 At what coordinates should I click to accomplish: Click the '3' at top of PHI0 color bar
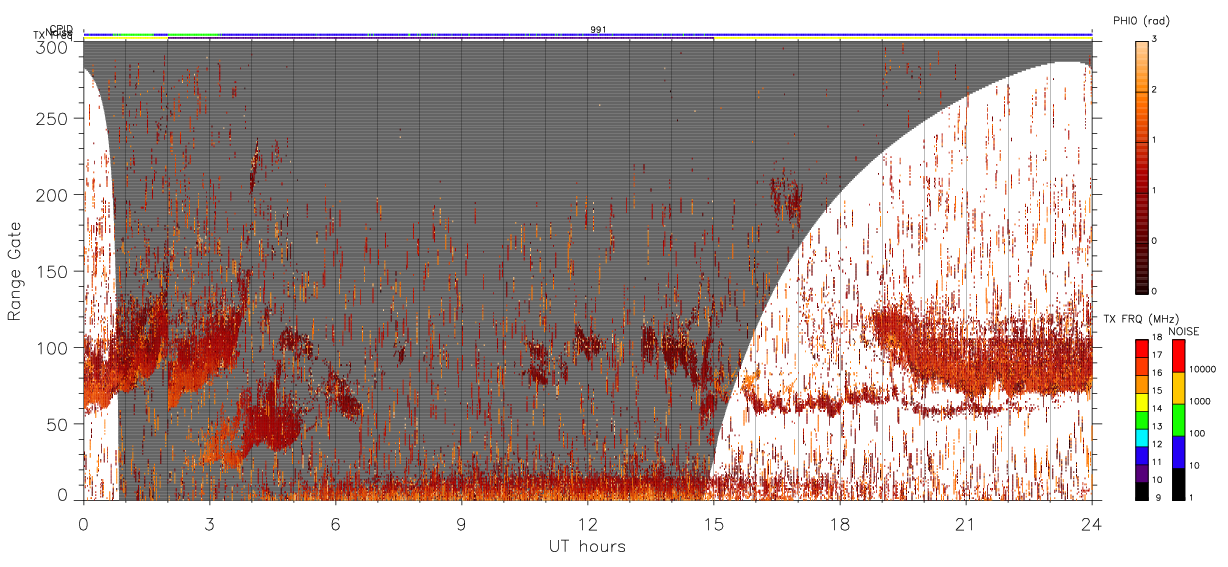[x=1153, y=39]
